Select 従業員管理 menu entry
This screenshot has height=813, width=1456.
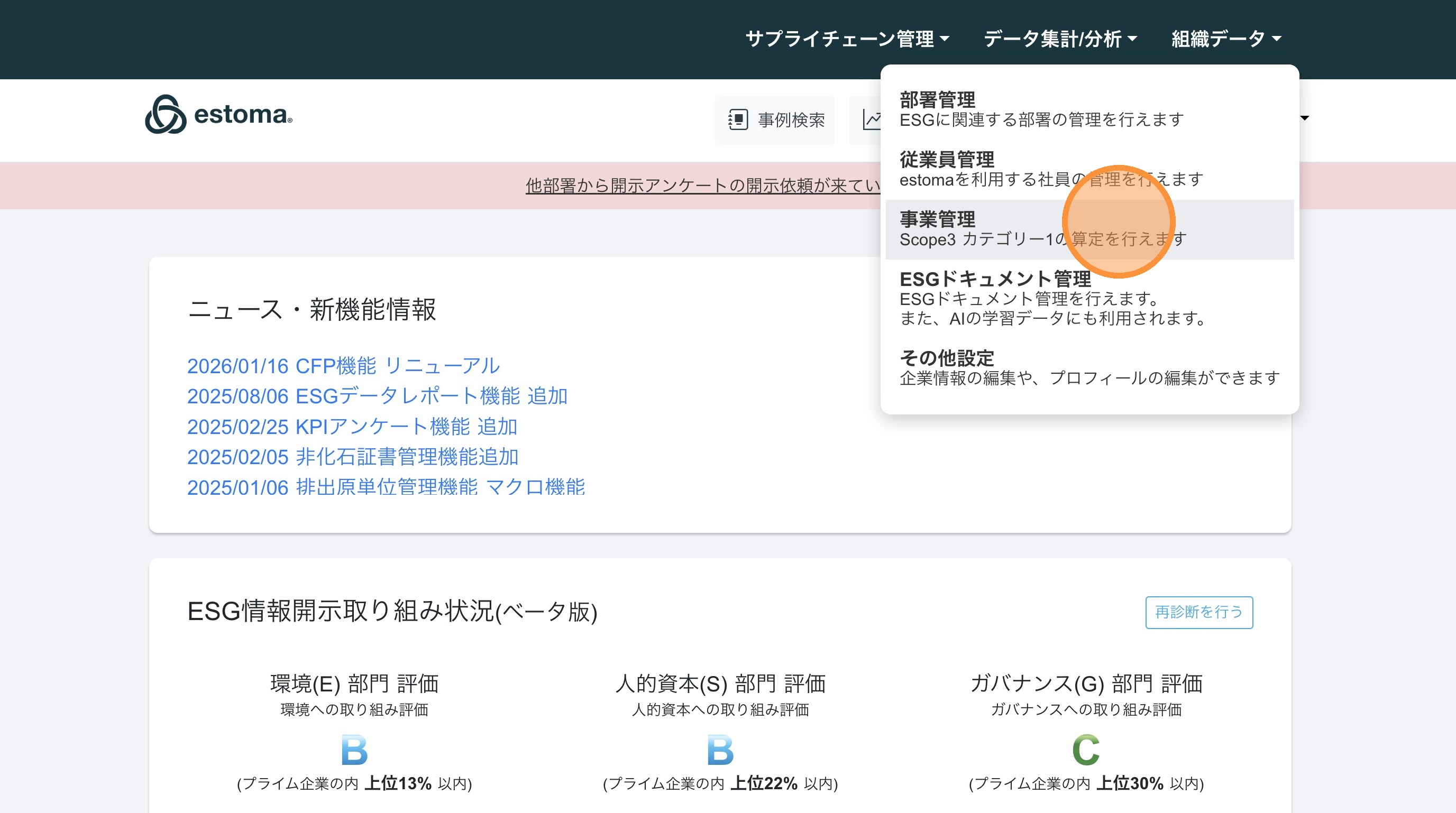coord(1089,170)
